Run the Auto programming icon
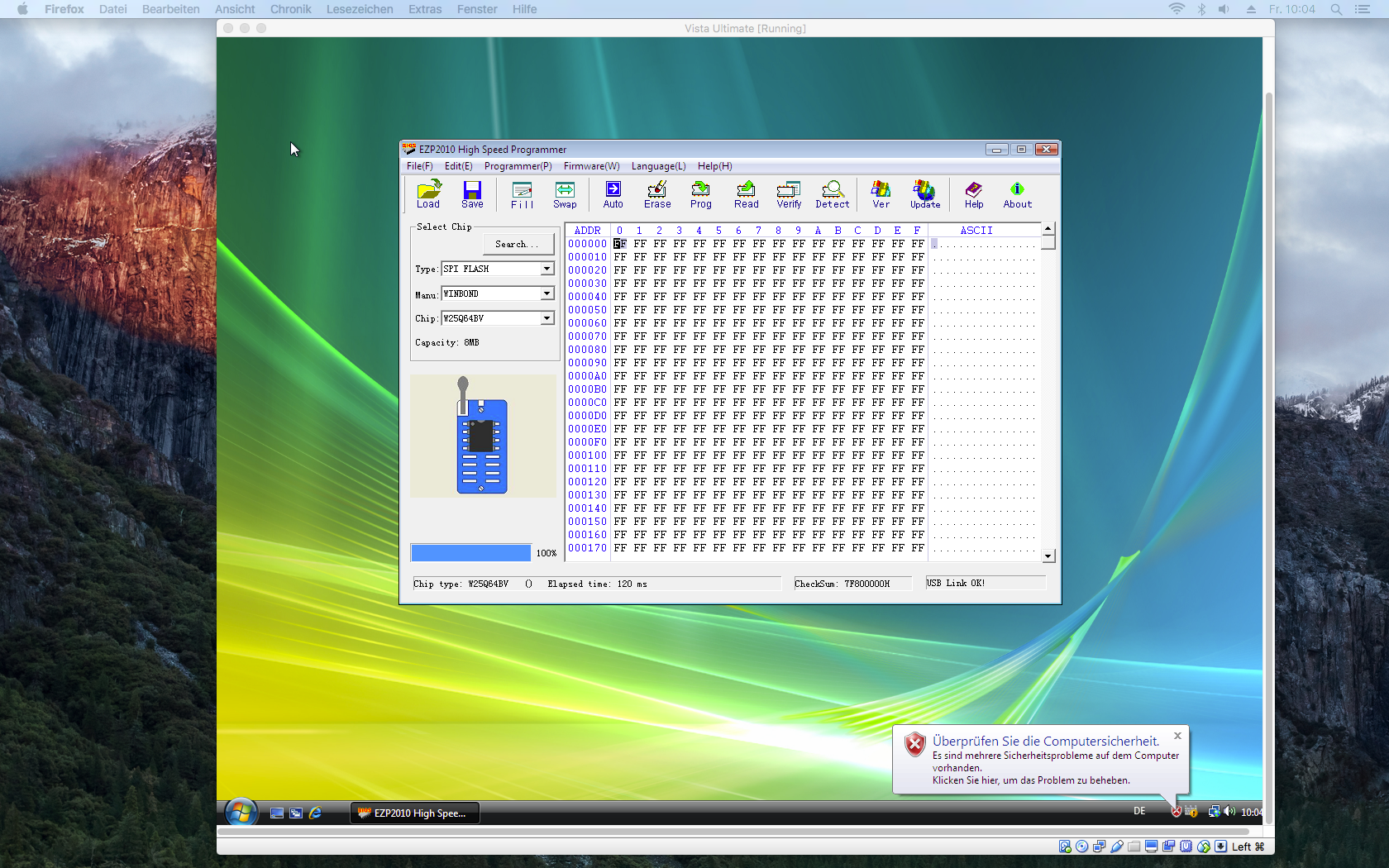This screenshot has height=868, width=1389. [613, 194]
